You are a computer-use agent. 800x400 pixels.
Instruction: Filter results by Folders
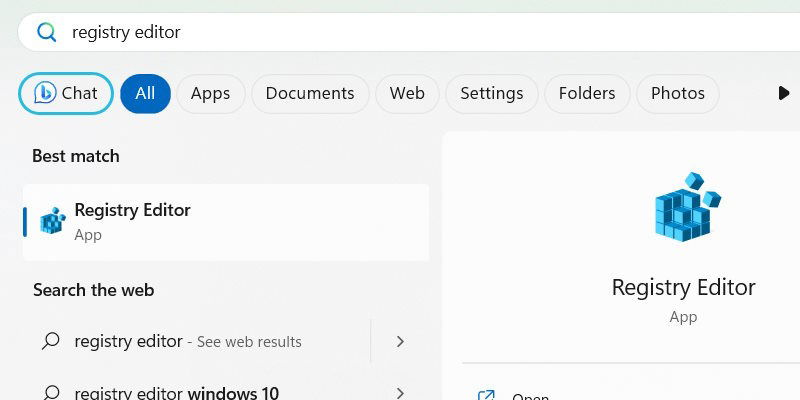coord(587,93)
